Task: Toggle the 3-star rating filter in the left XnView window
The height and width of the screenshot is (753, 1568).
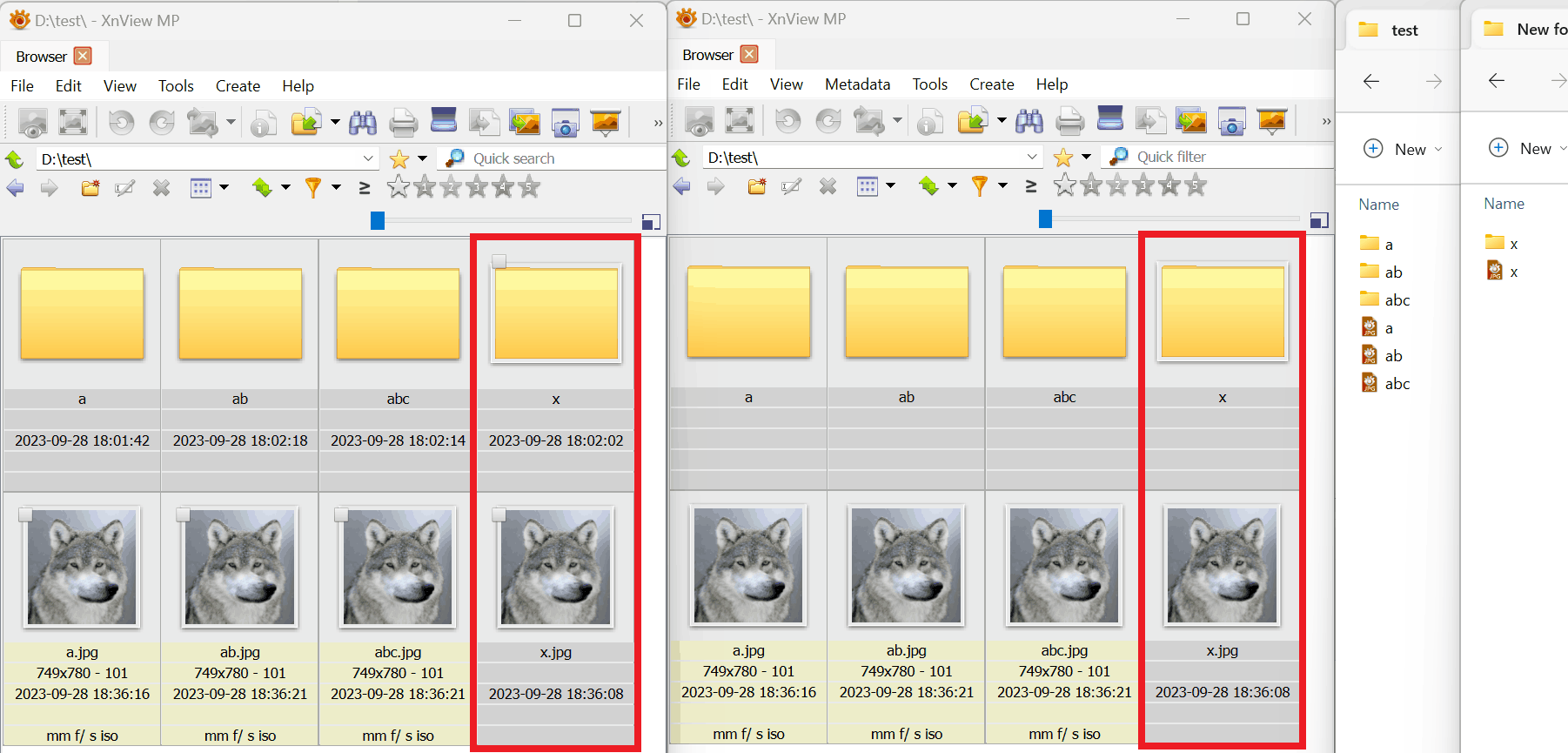Action: point(477,186)
